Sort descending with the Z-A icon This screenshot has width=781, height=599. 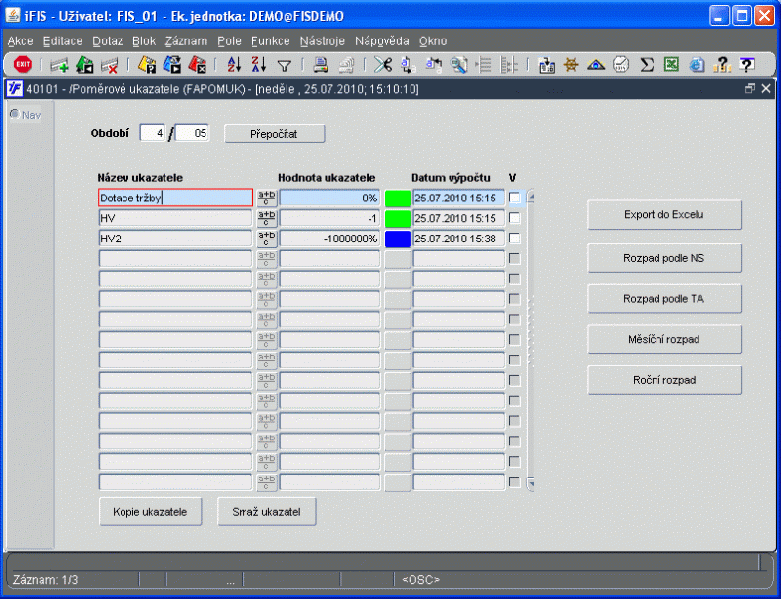[x=259, y=65]
